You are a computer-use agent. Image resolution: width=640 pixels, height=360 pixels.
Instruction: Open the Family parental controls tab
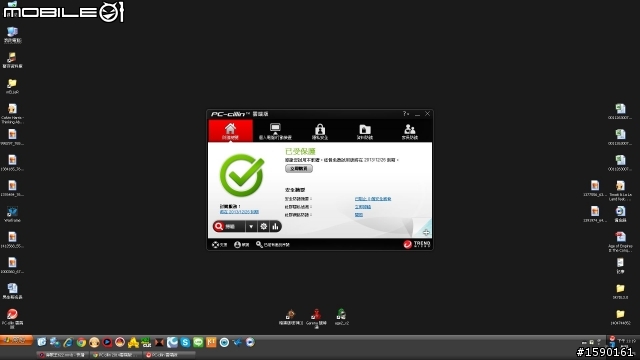pyautogui.click(x=409, y=131)
